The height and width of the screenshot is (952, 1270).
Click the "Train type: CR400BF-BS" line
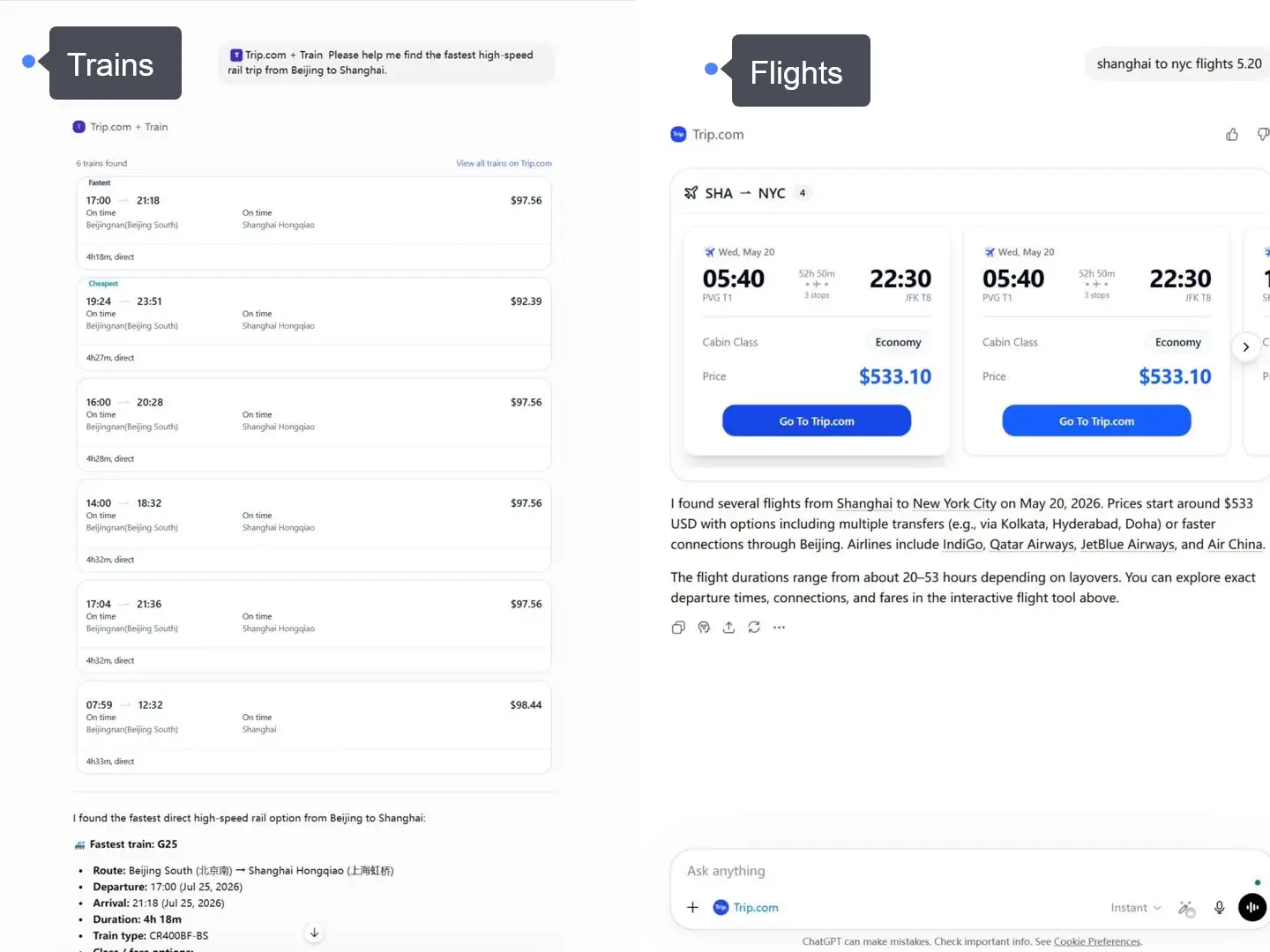coord(151,936)
